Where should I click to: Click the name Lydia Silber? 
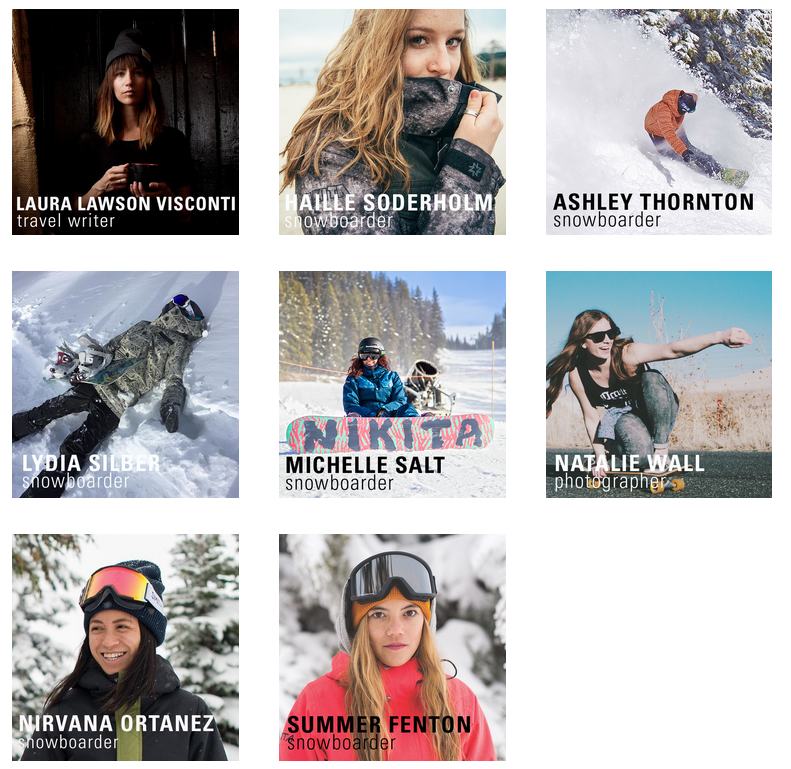point(91,463)
